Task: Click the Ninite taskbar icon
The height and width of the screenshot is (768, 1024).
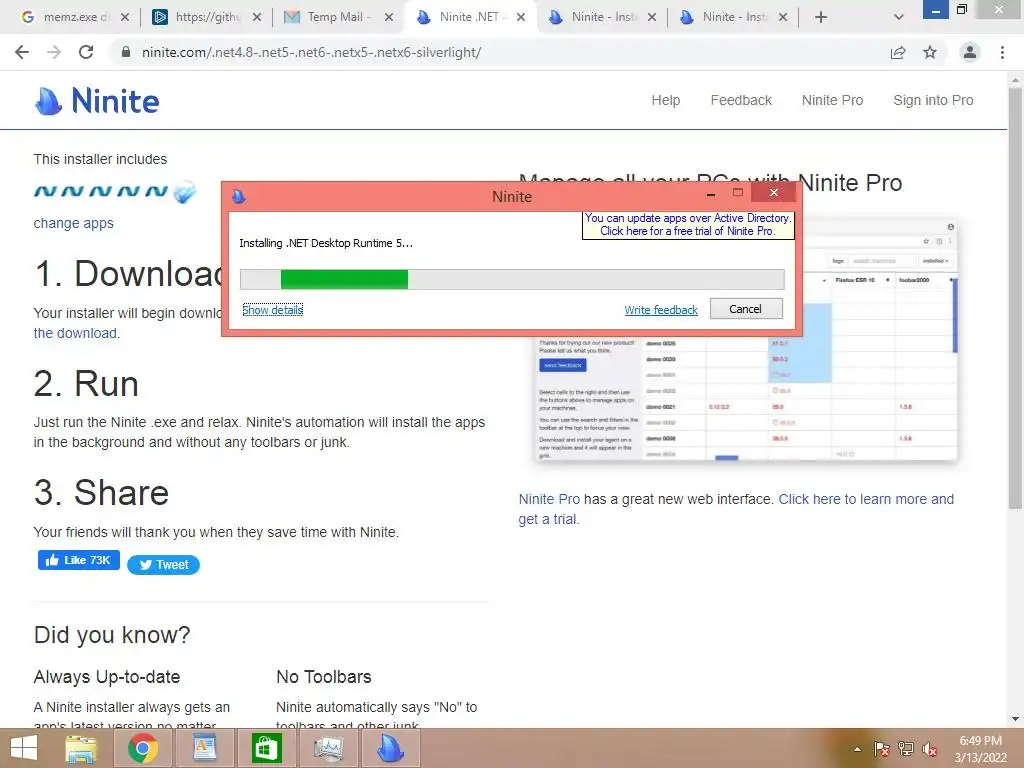Action: (391, 748)
